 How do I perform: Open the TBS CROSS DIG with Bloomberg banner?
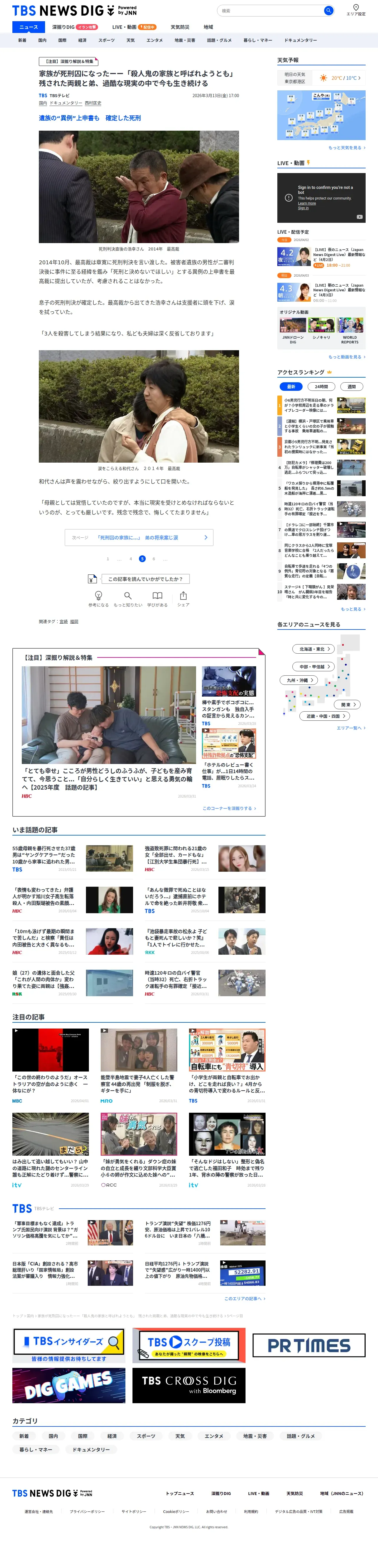click(x=189, y=1386)
